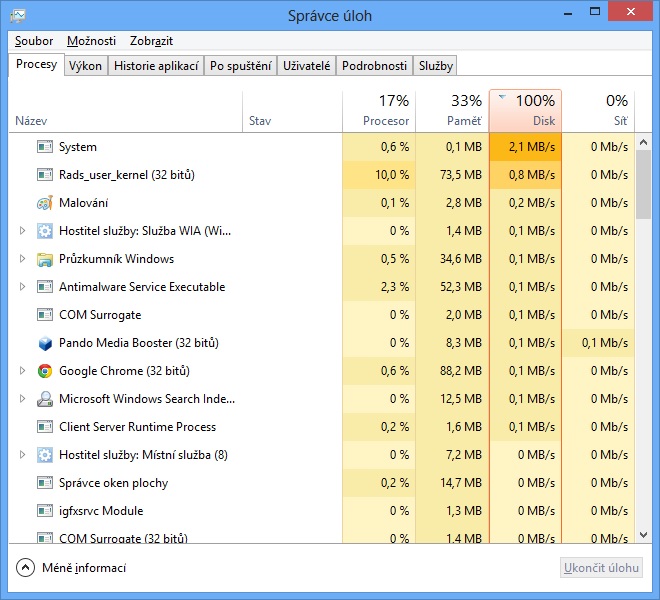Click the scrollbar down arrow
This screenshot has width=660, height=600.
point(643,535)
